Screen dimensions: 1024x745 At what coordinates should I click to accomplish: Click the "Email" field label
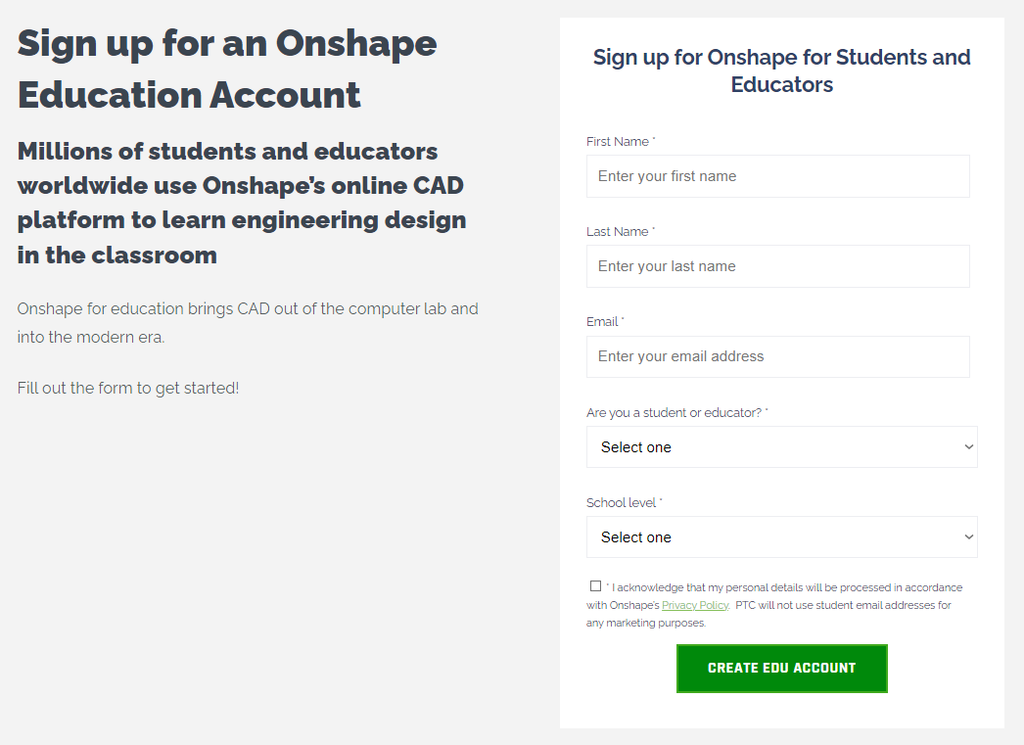(603, 322)
